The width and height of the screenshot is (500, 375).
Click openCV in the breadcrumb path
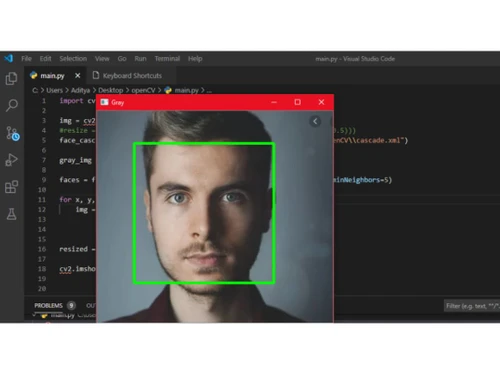click(x=143, y=90)
